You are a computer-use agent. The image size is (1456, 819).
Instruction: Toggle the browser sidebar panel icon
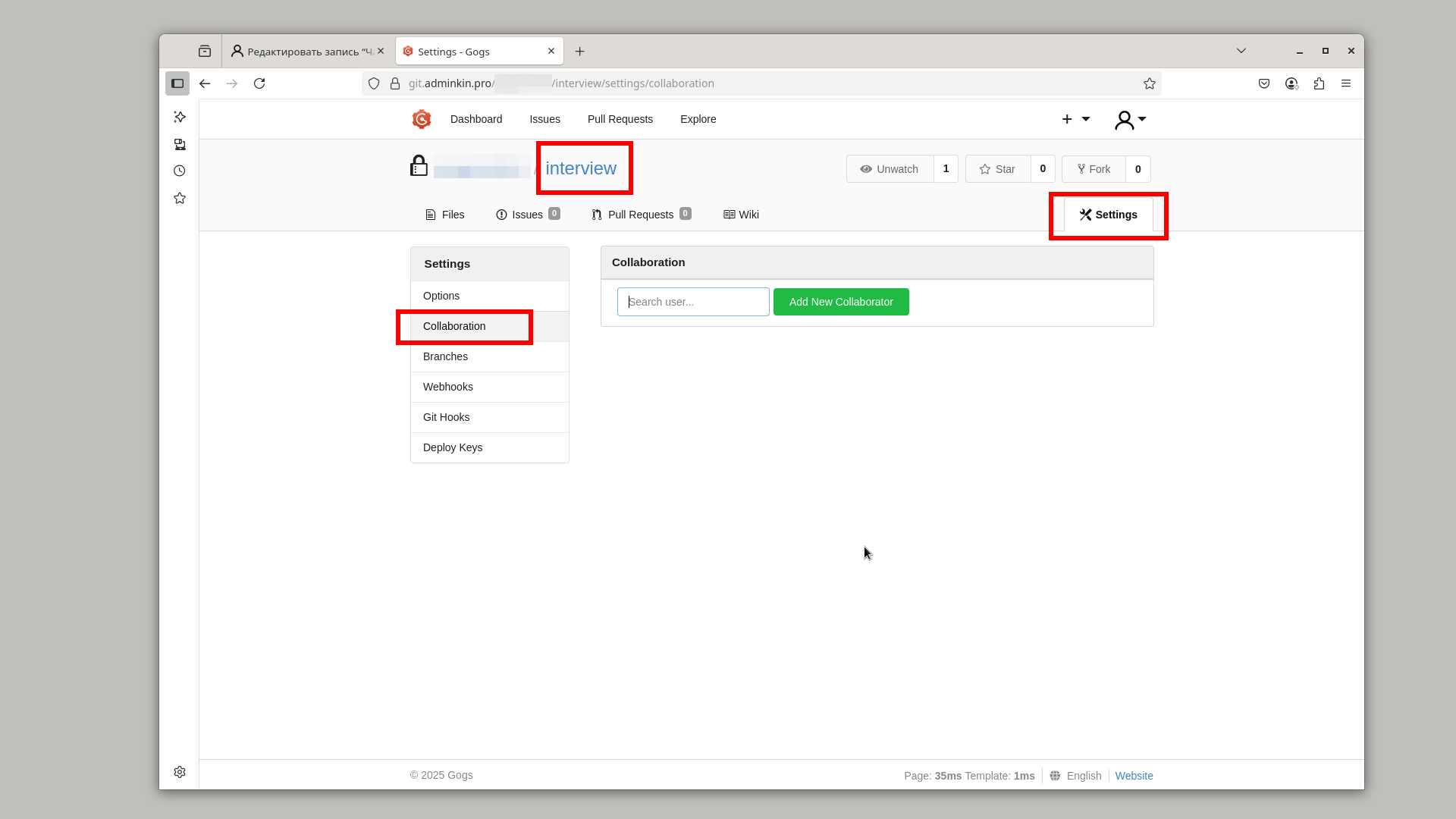click(x=177, y=83)
